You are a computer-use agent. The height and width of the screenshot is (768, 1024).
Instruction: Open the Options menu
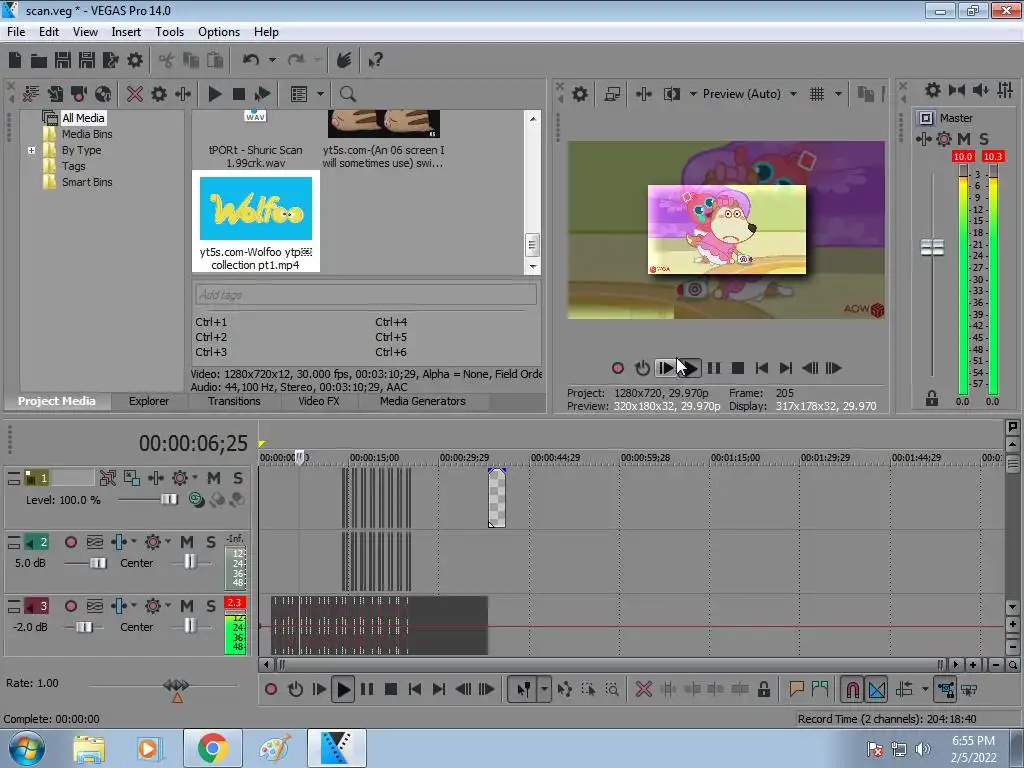click(219, 32)
